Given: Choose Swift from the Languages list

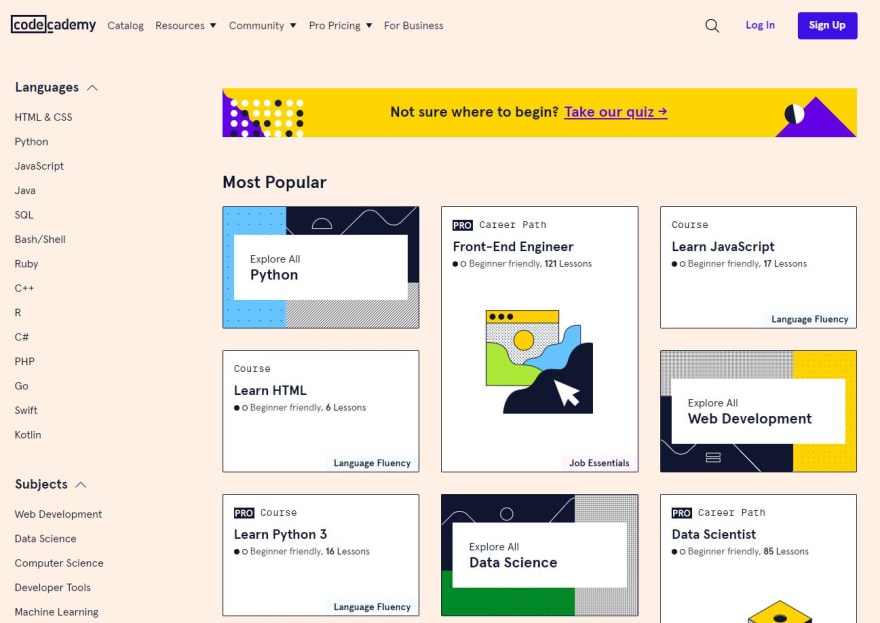Looking at the screenshot, I should pyautogui.click(x=26, y=410).
